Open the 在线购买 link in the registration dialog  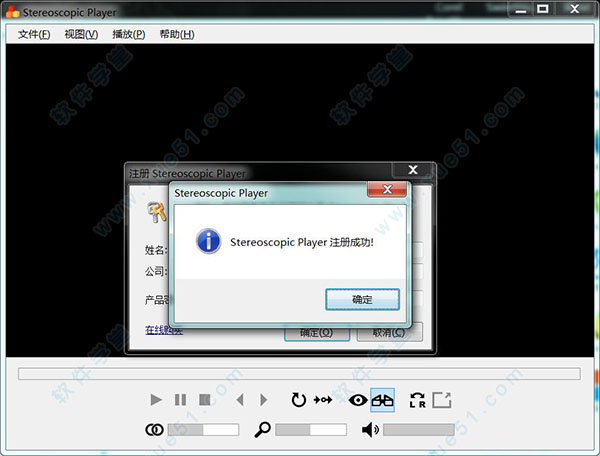click(164, 330)
